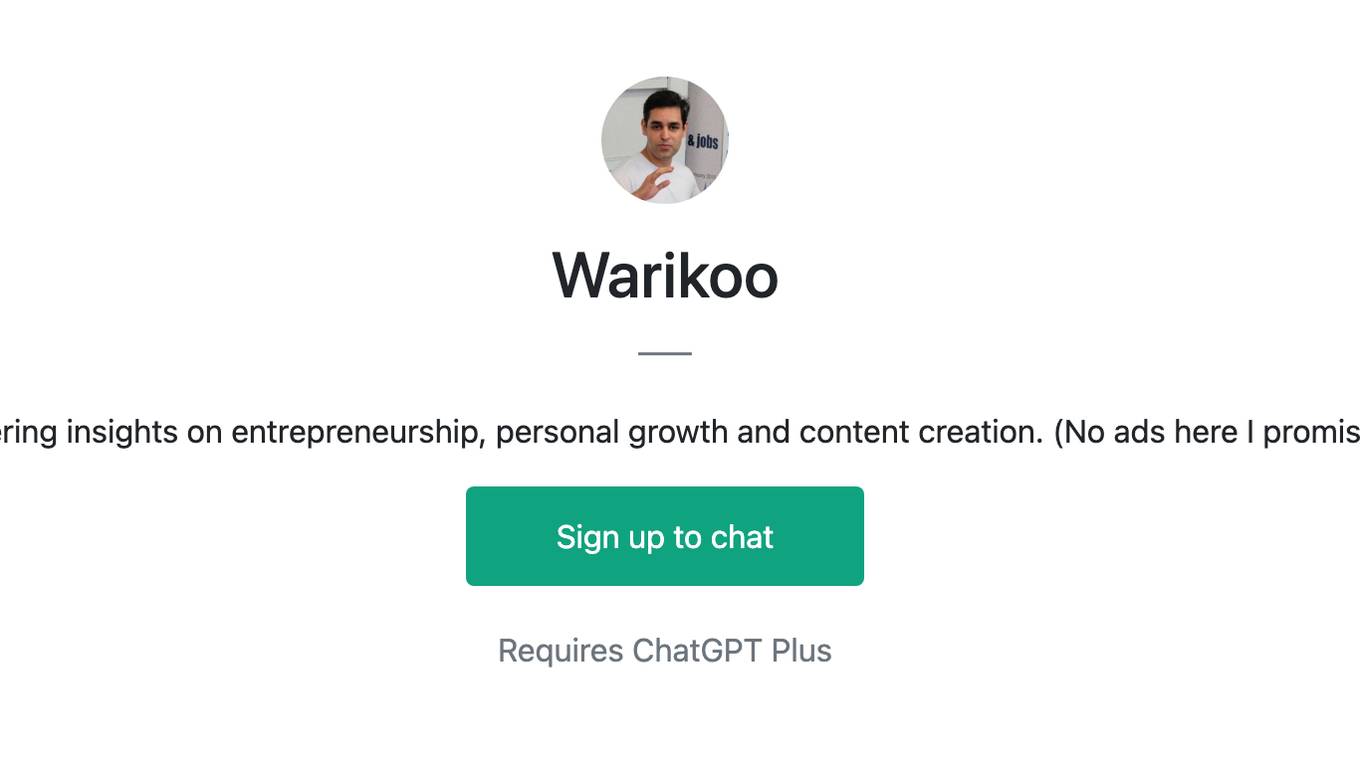The width and height of the screenshot is (1360, 764).
Task: Click the word 'Requires' below the button
Action: 561,650
